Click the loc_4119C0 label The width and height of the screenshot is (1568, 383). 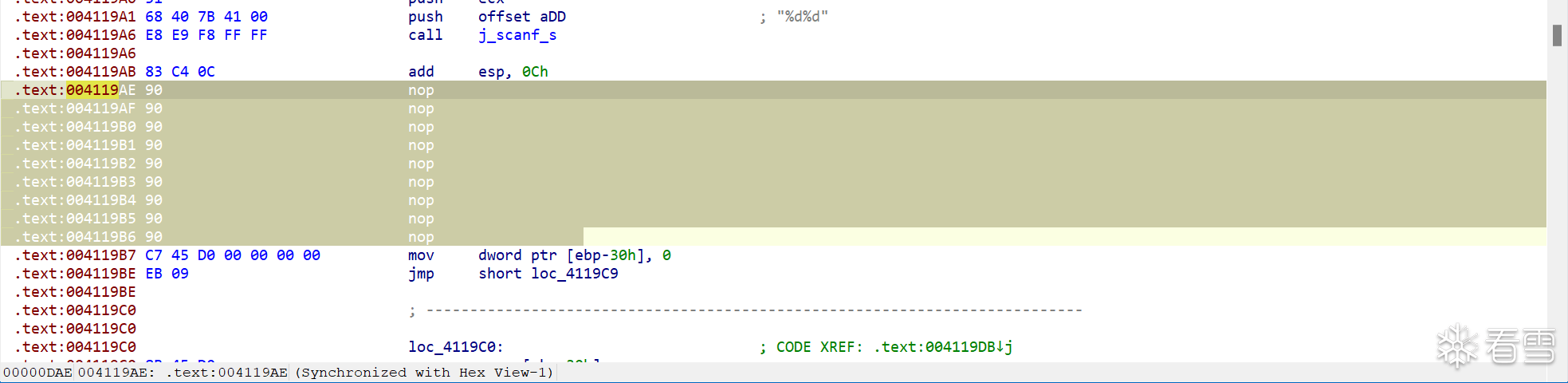pyautogui.click(x=456, y=347)
